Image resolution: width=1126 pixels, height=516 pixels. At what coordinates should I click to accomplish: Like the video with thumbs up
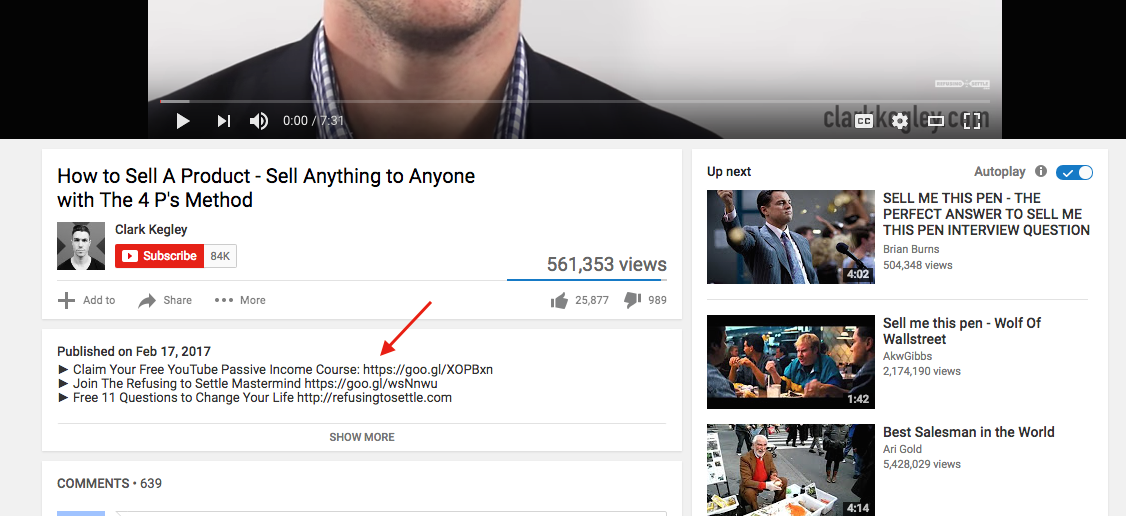(x=559, y=300)
